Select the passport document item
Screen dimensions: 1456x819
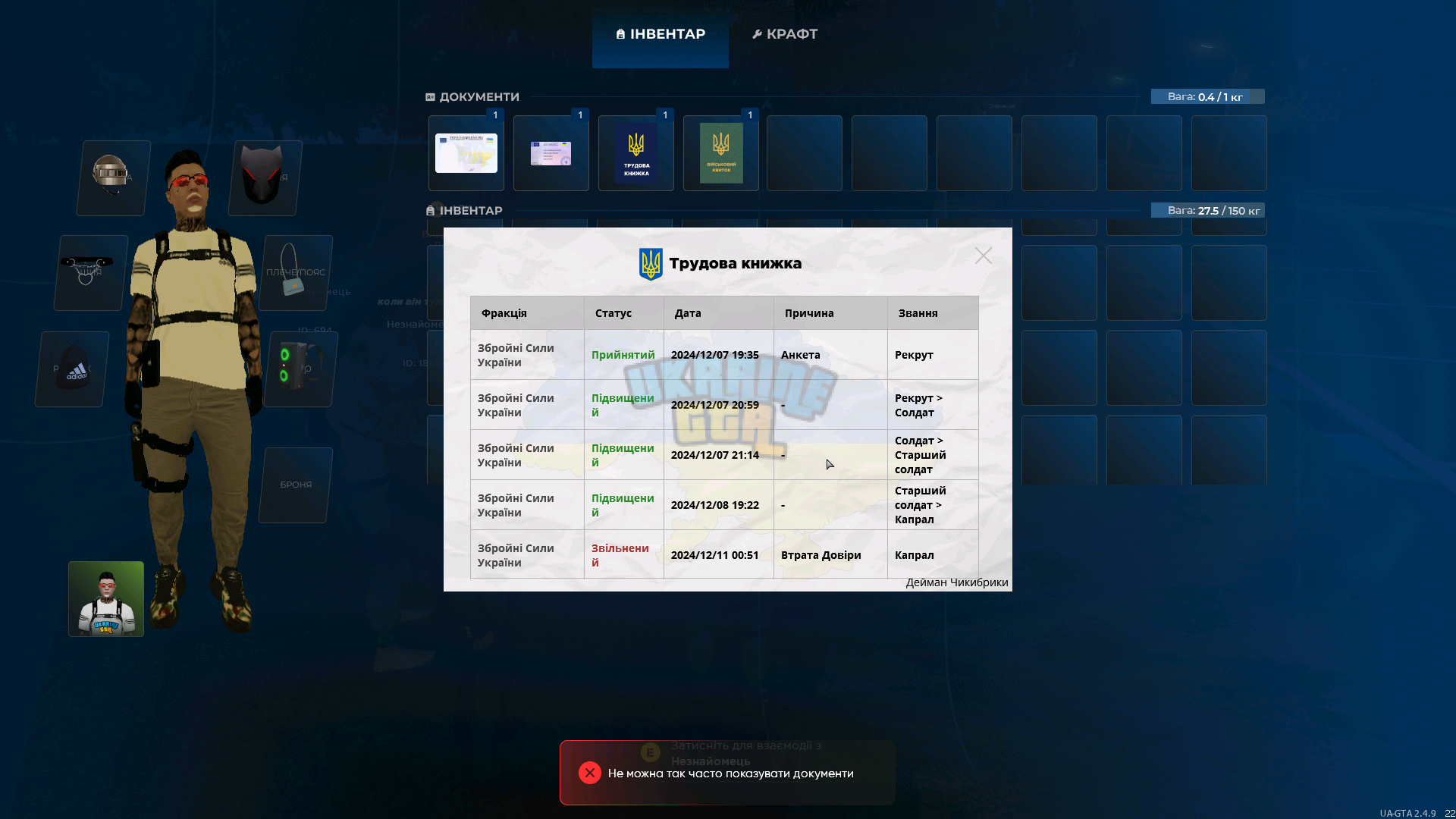point(466,153)
